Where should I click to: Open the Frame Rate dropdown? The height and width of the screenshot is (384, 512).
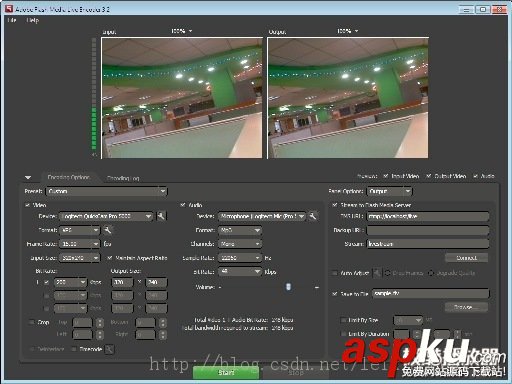click(x=79, y=244)
